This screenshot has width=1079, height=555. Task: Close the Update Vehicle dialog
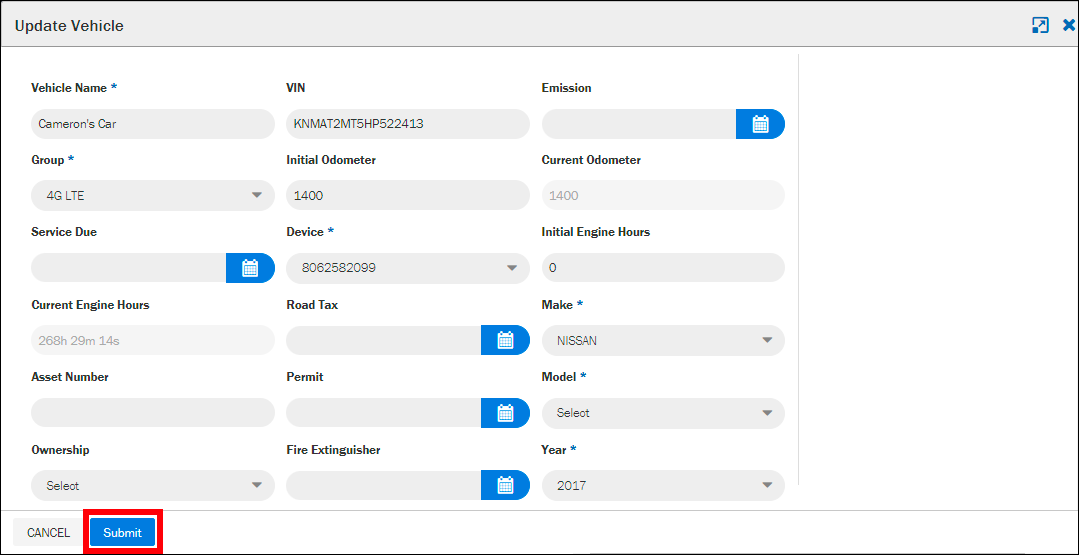(1069, 25)
